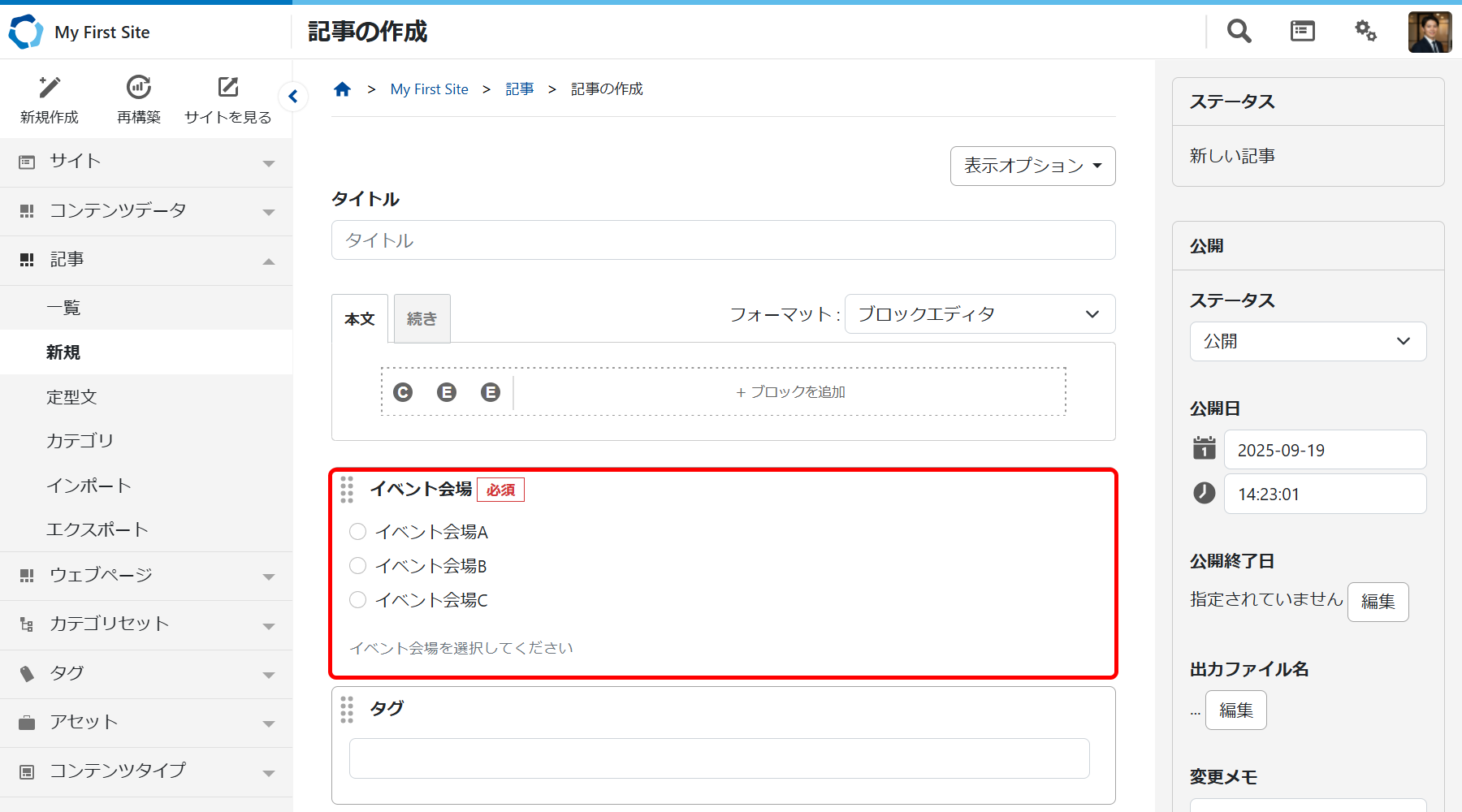Image resolution: width=1462 pixels, height=812 pixels.
Task: Click the 公開日 calendar icon
Action: (x=1204, y=448)
